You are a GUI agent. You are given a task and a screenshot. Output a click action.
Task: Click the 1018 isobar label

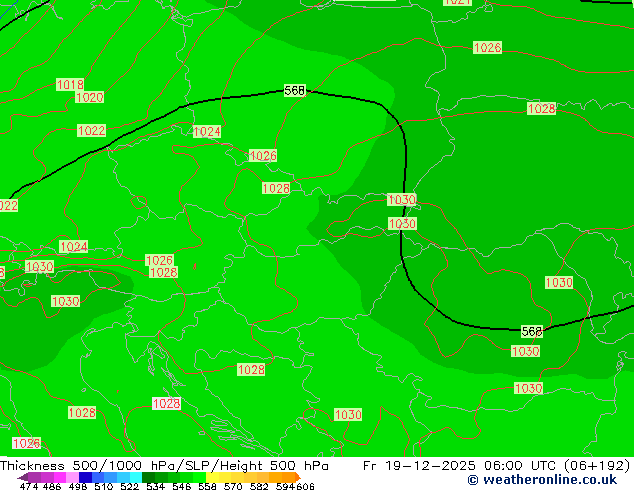[x=70, y=84]
